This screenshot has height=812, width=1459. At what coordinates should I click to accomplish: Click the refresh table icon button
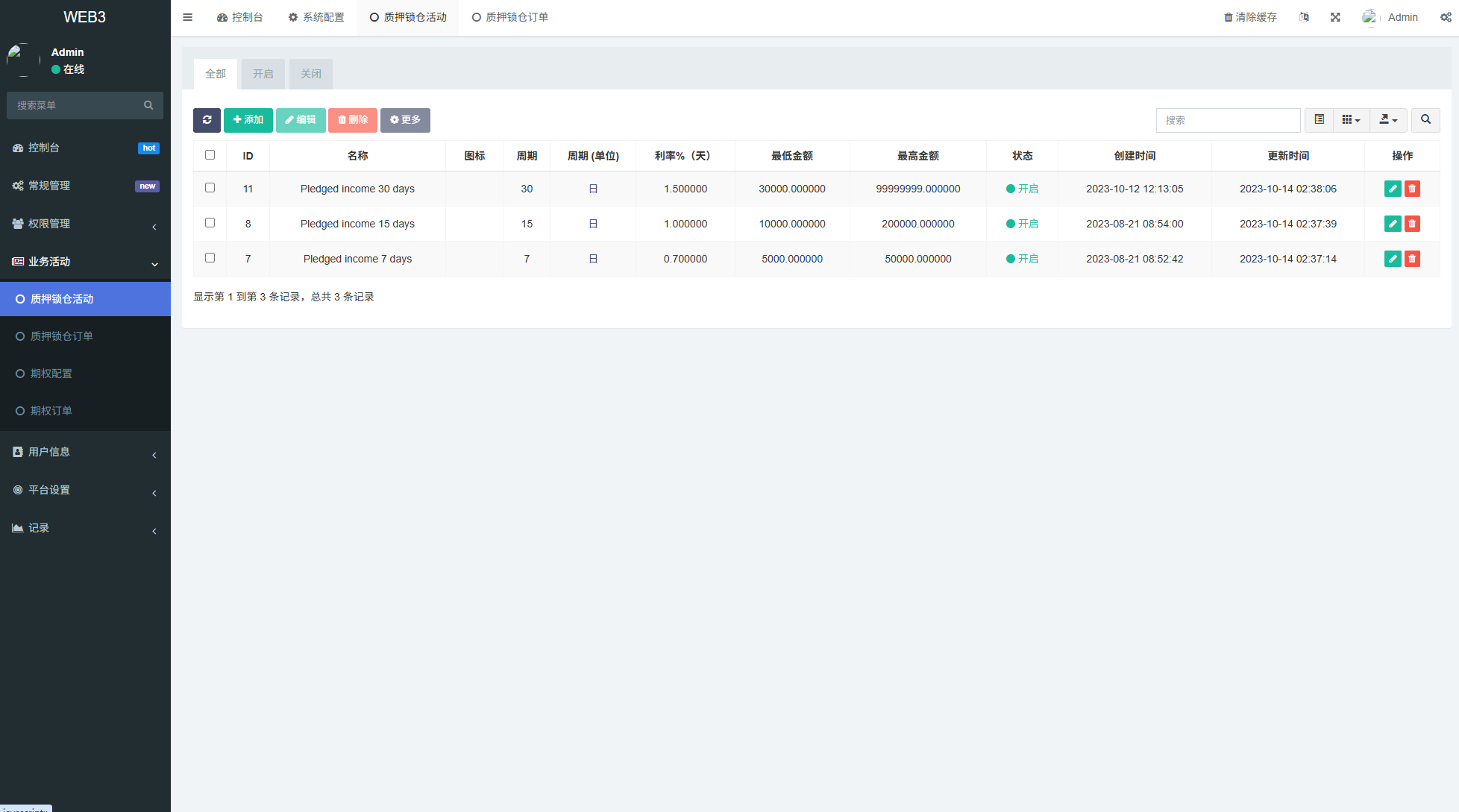tap(207, 120)
